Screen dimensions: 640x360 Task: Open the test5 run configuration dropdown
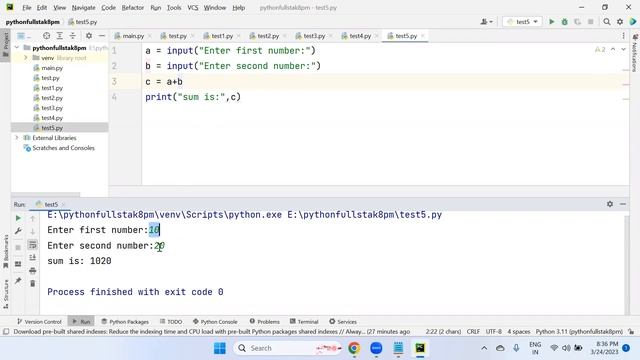522,22
